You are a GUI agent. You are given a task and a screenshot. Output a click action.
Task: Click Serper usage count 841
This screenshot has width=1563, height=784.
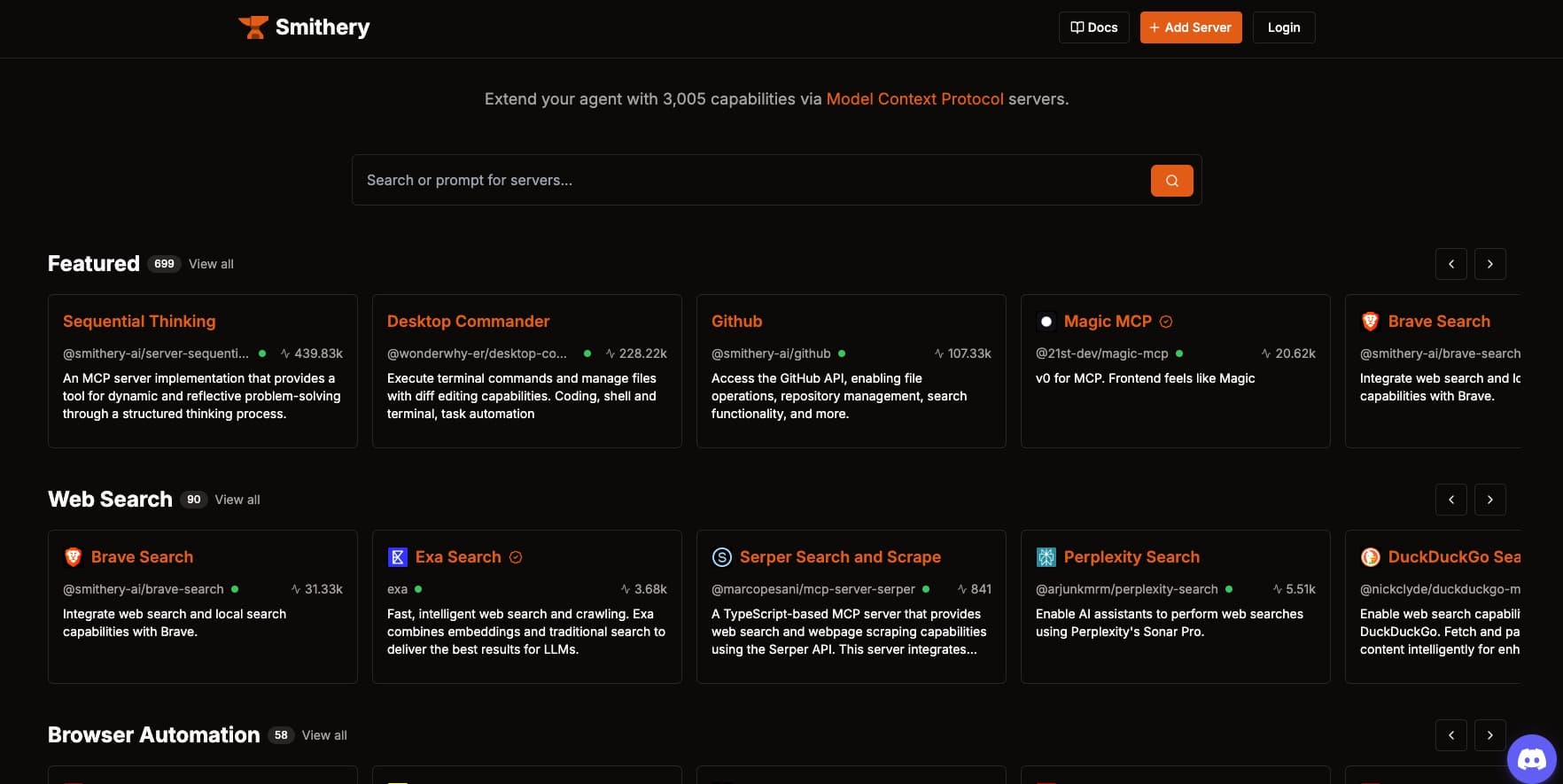pyautogui.click(x=975, y=589)
